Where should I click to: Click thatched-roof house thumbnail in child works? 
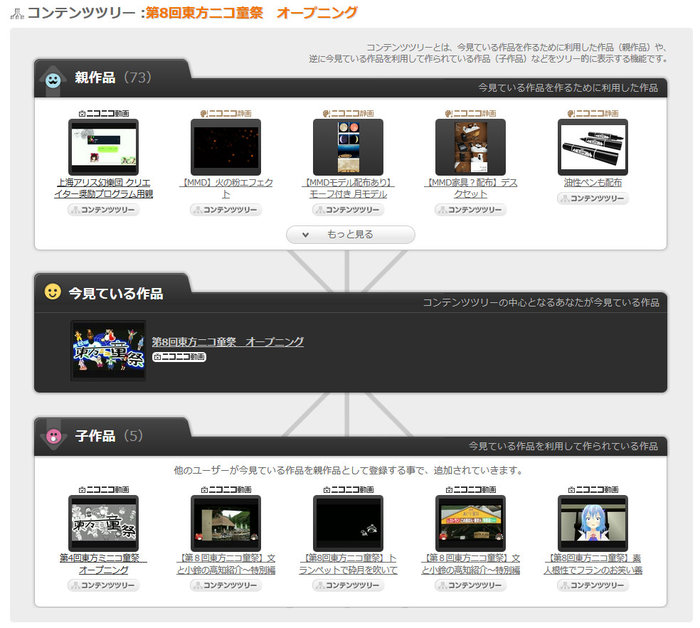pyautogui.click(x=226, y=523)
